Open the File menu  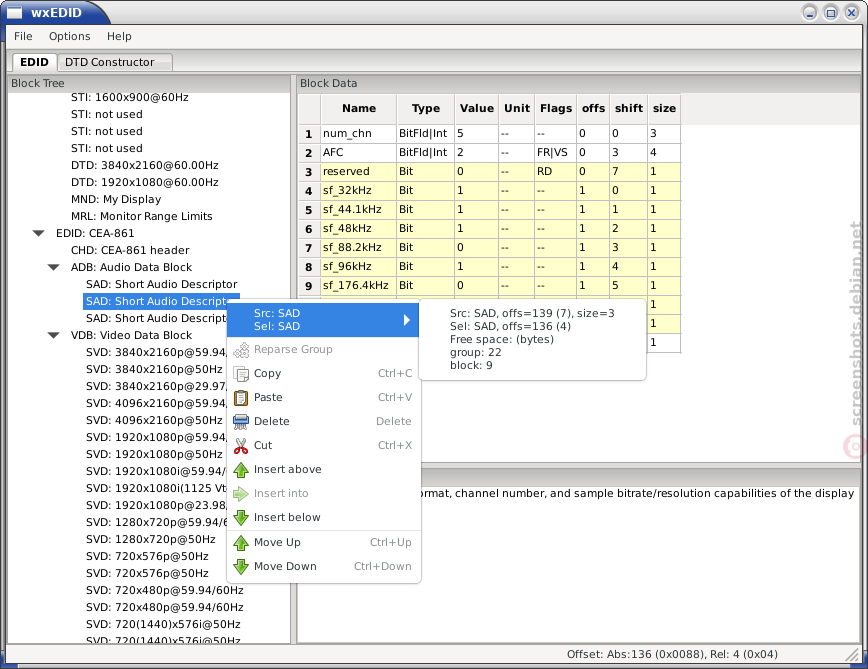23,36
